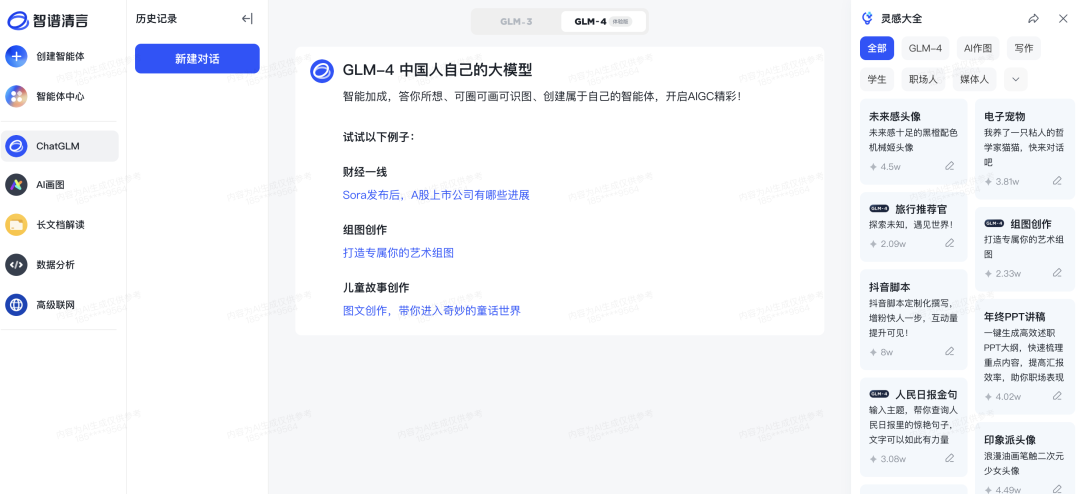Image resolution: width=1080 pixels, height=494 pixels.
Task: Open 印象派头像 card title
Action: pyautogui.click(x=1010, y=440)
